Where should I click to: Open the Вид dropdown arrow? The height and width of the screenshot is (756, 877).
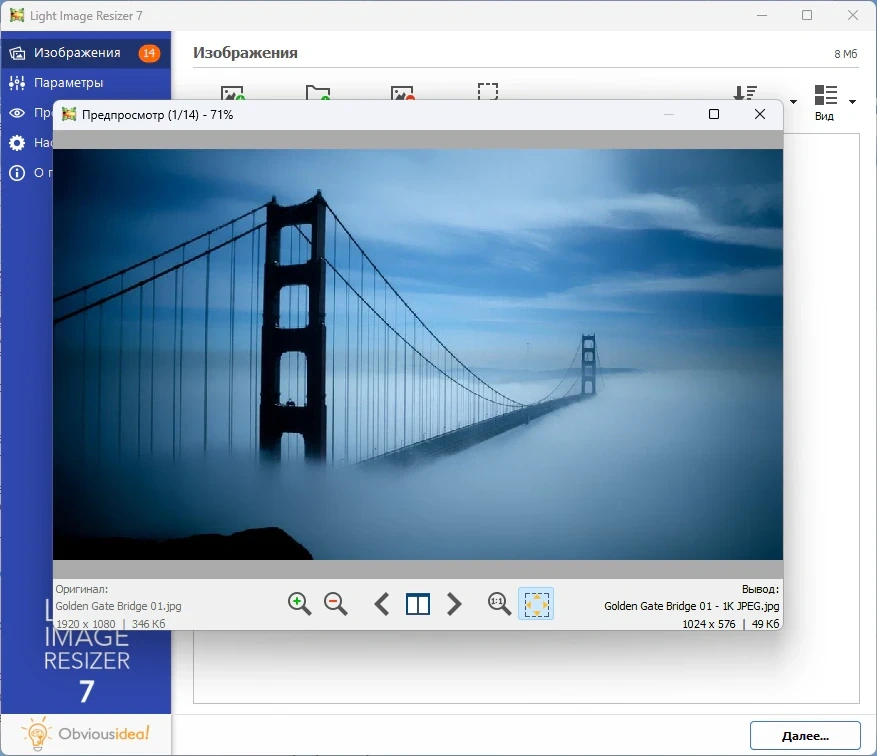(x=852, y=102)
